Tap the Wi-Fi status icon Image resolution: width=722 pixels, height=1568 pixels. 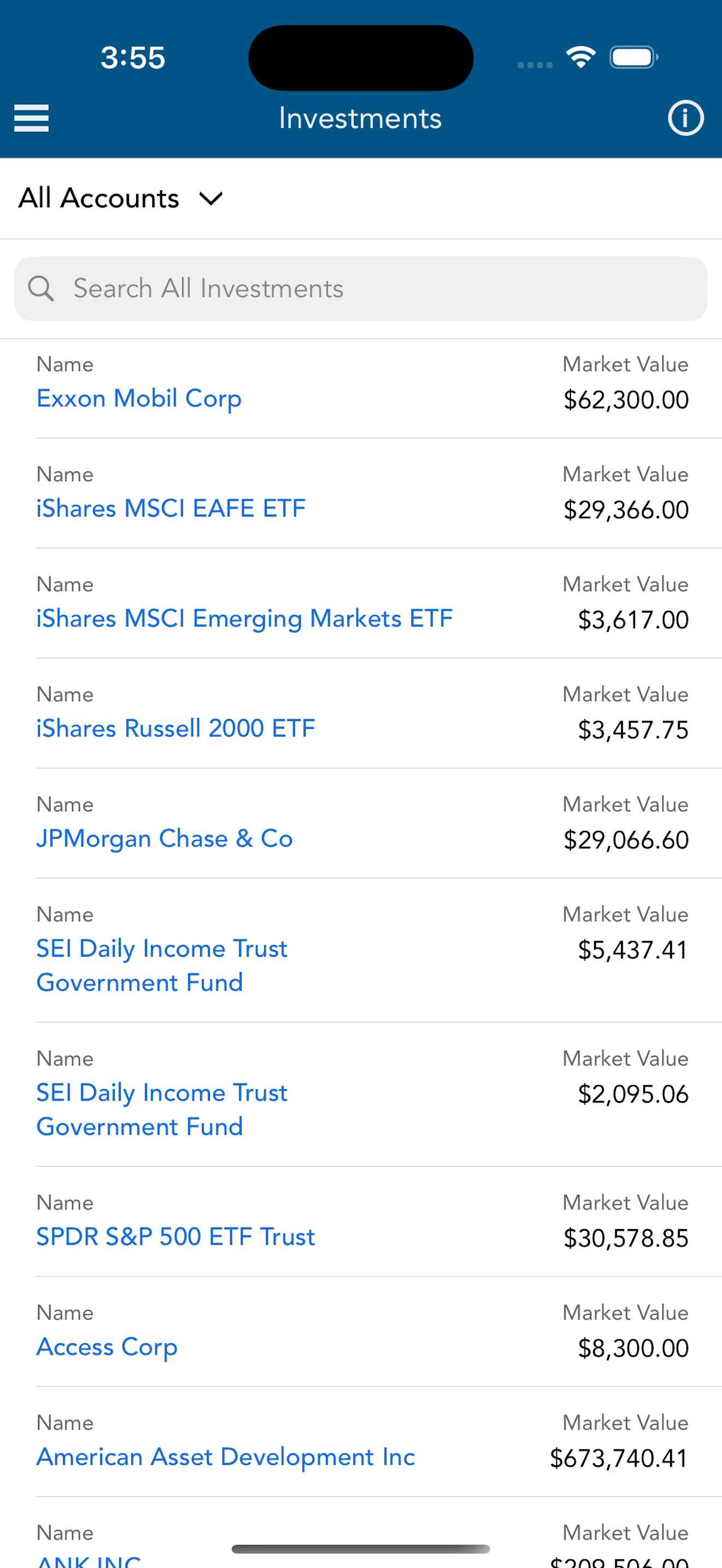point(581,57)
